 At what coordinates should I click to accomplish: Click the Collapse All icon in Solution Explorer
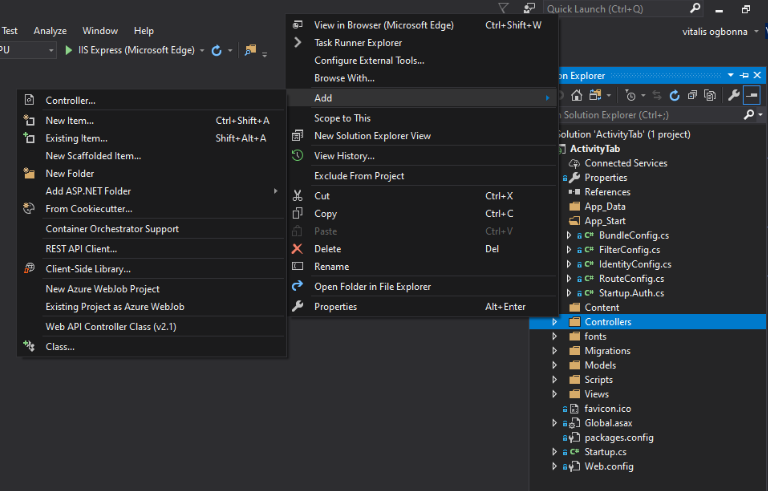[692, 96]
